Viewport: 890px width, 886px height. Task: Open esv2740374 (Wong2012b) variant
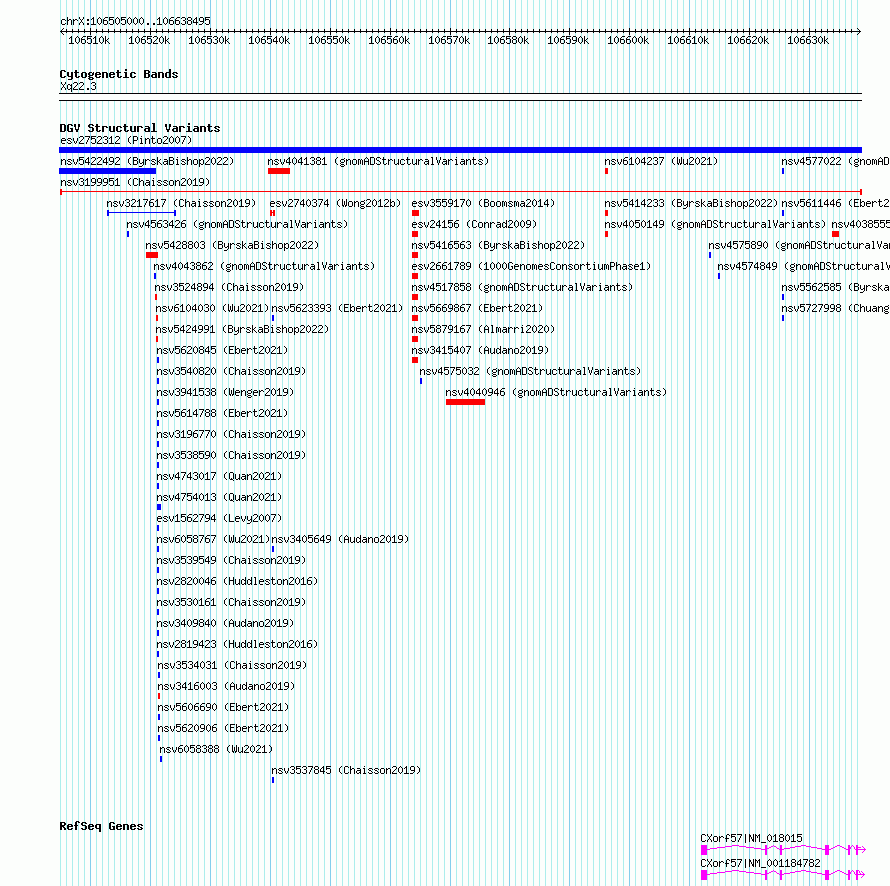(x=335, y=203)
